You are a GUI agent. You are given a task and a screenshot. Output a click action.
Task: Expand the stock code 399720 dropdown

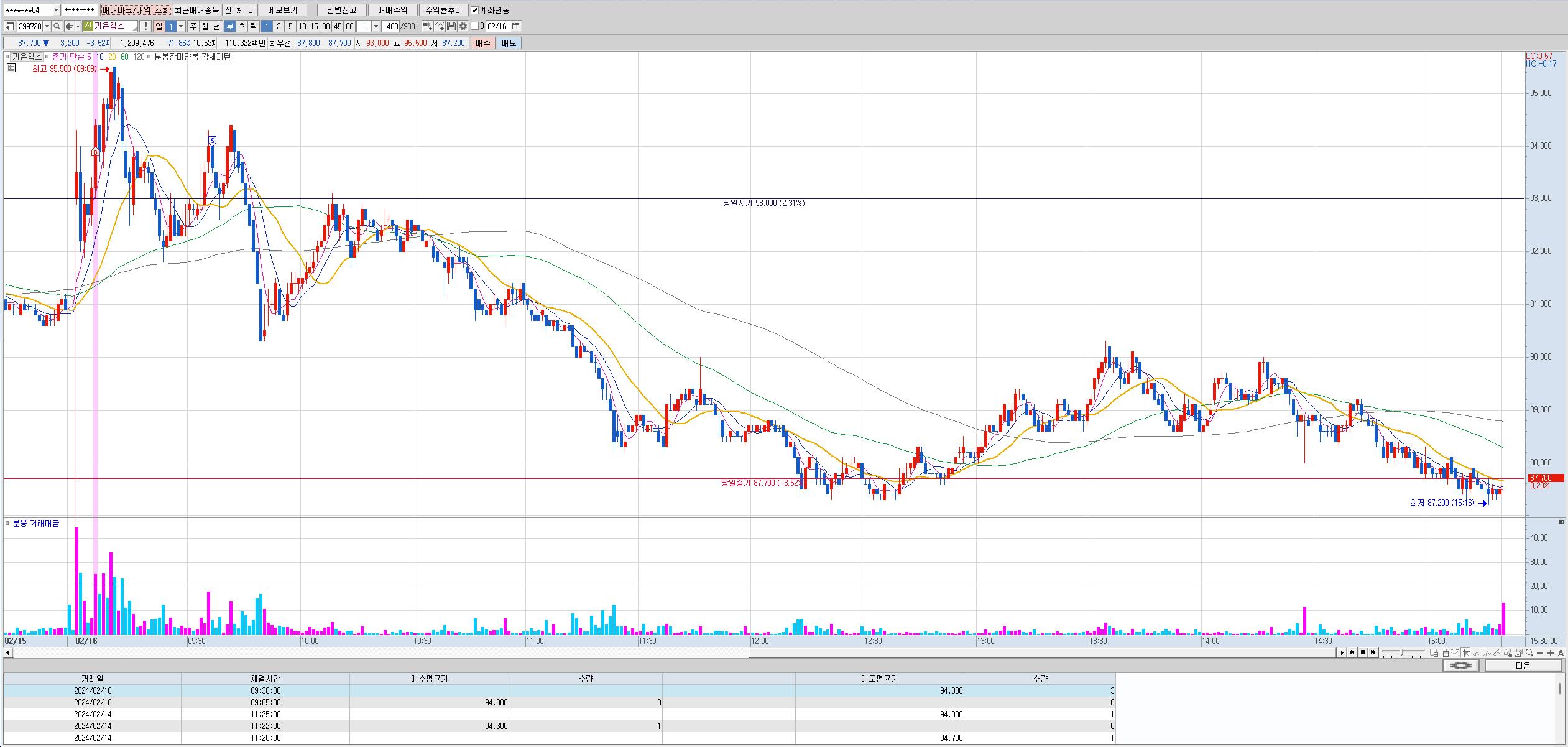point(47,26)
